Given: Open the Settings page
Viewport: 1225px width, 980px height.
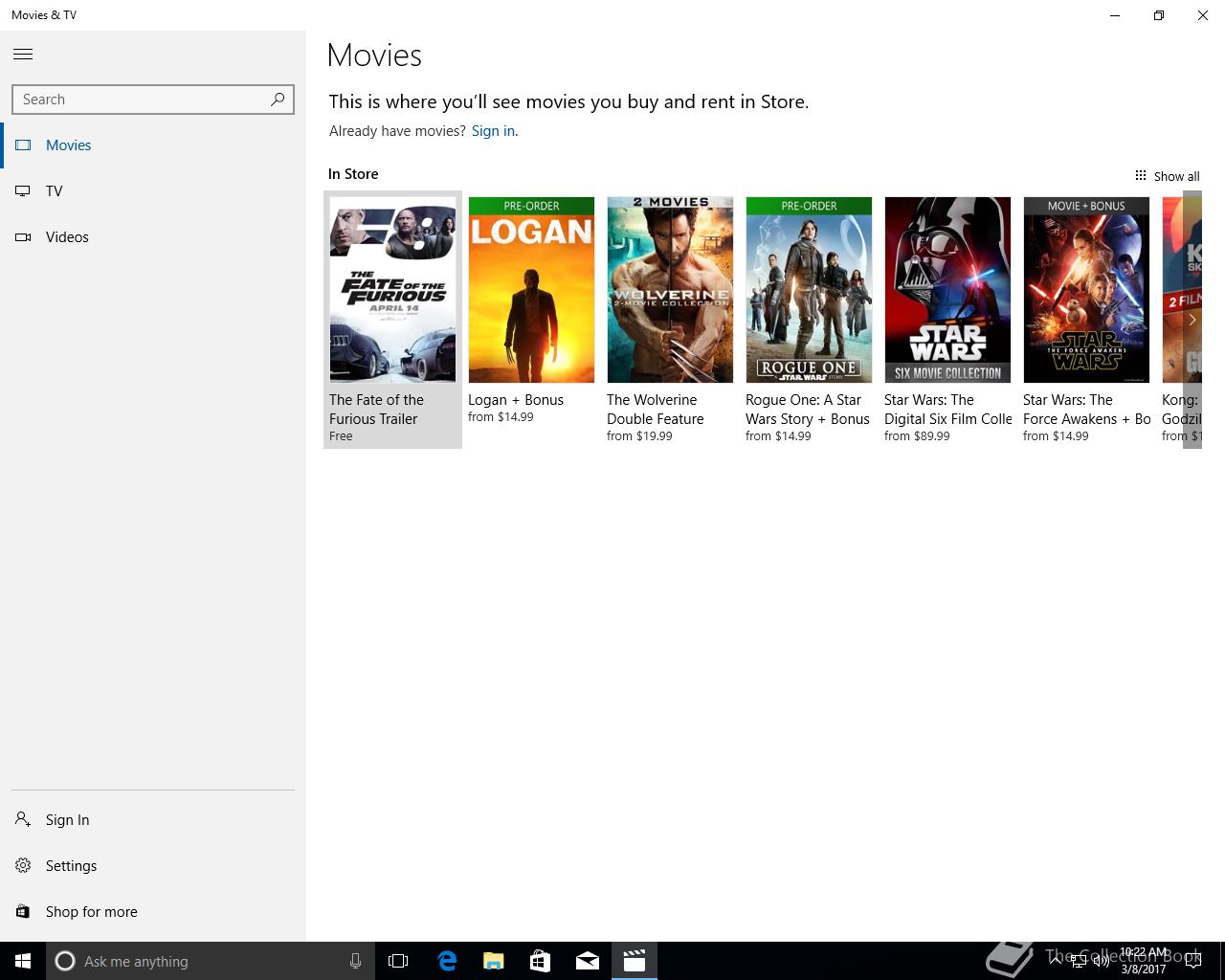Looking at the screenshot, I should [x=153, y=866].
